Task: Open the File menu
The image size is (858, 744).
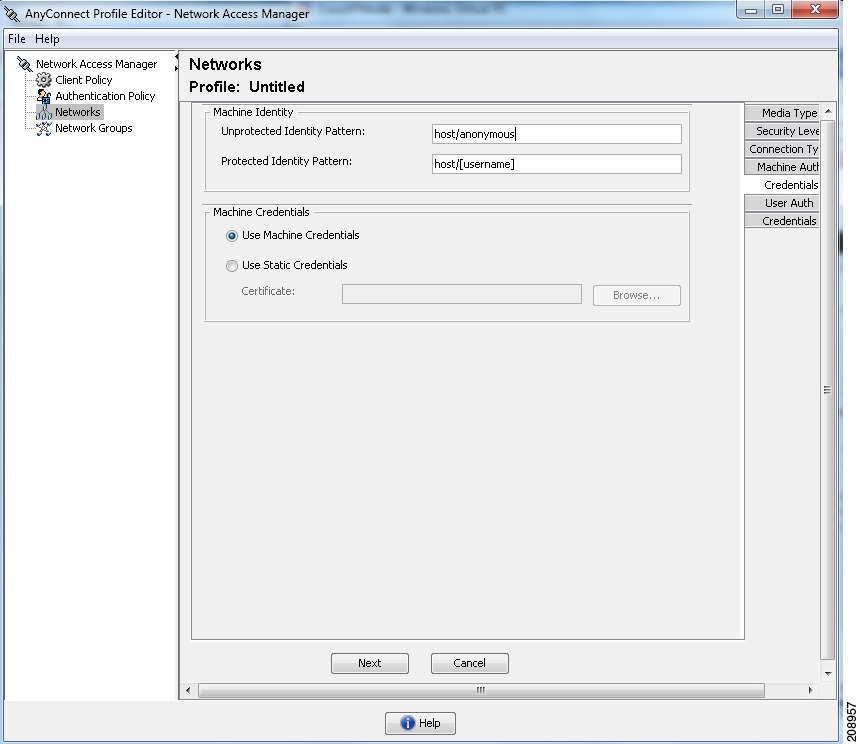Action: 16,39
